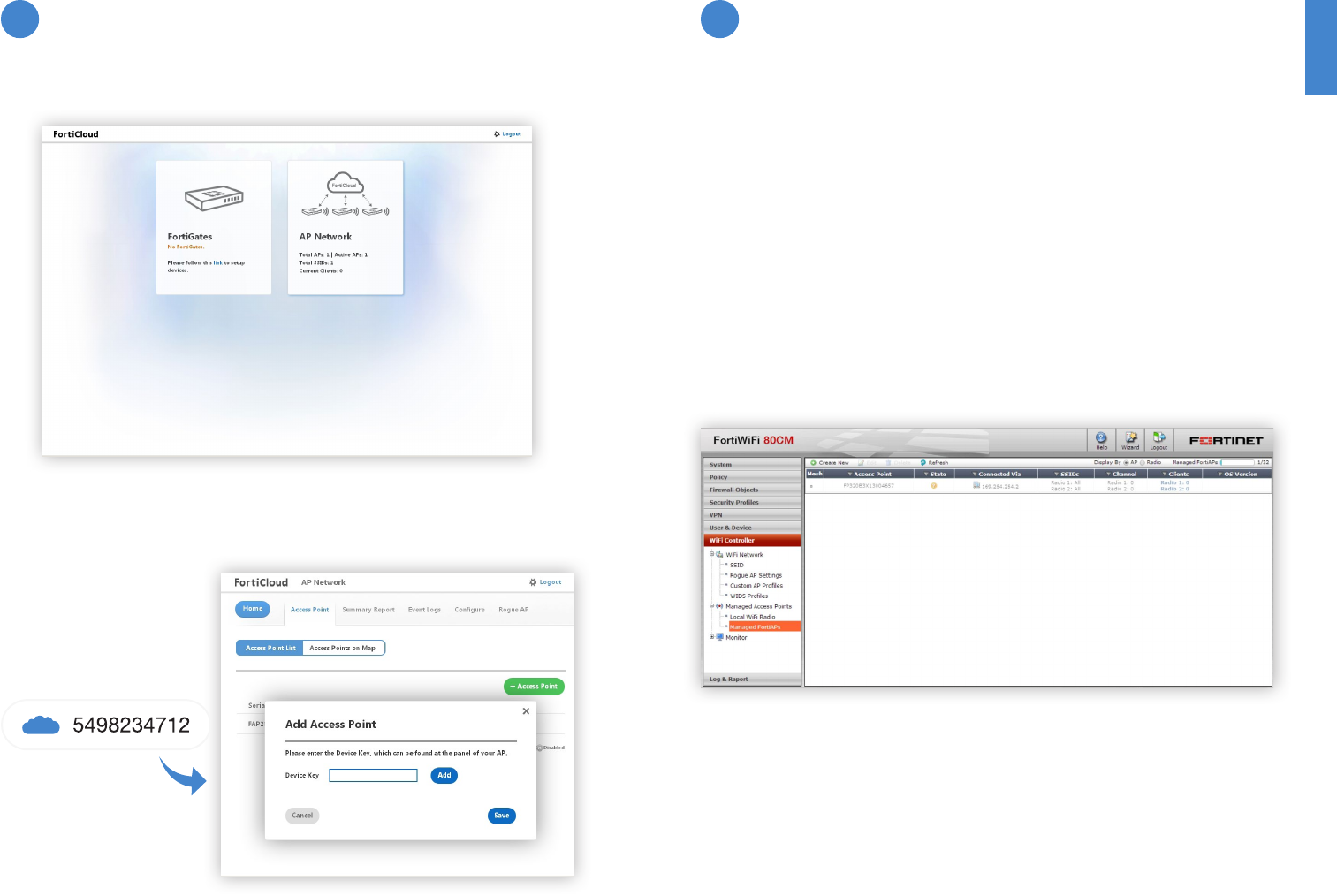Open the Event Logs tab

(424, 610)
